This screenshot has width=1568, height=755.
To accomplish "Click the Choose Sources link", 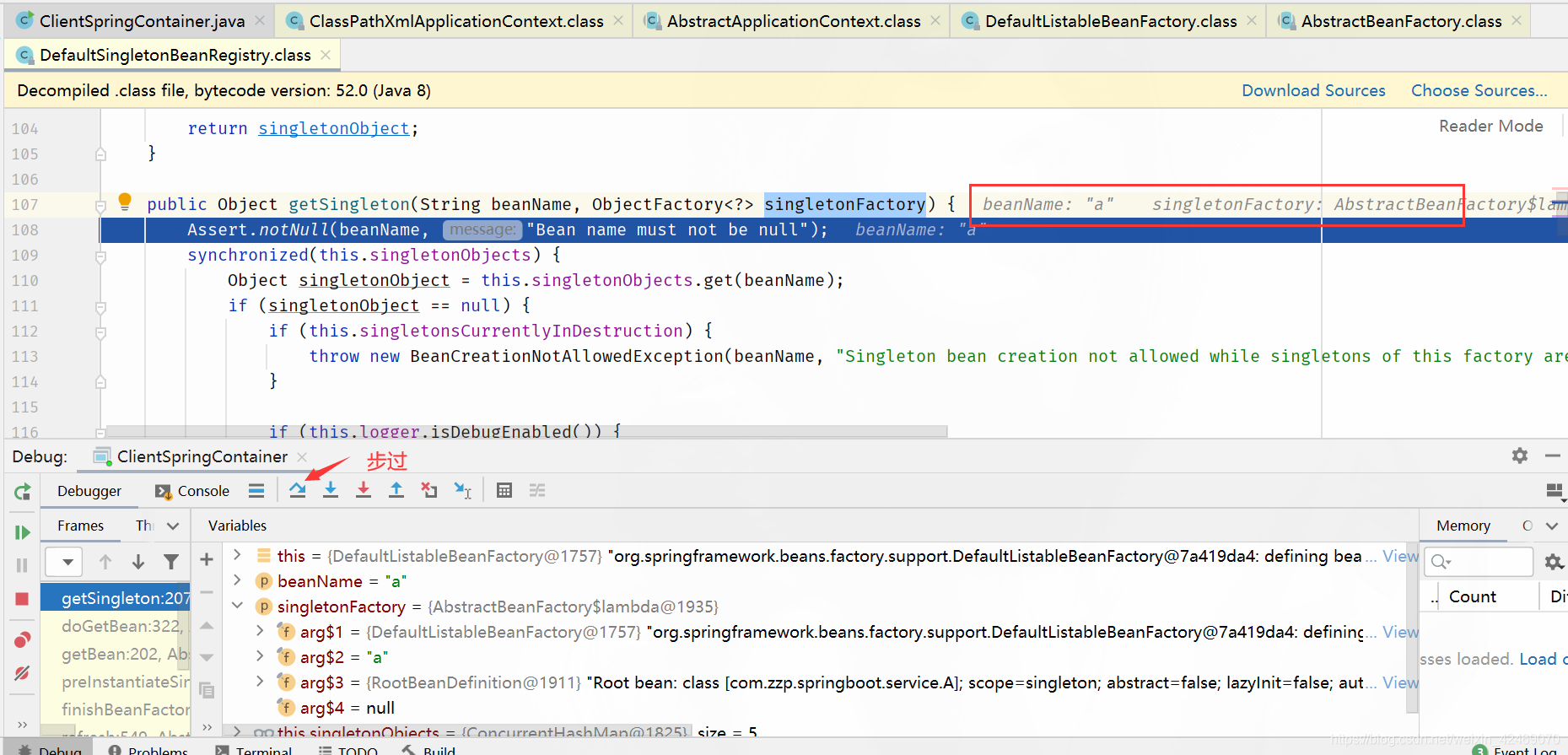I will (x=1479, y=90).
